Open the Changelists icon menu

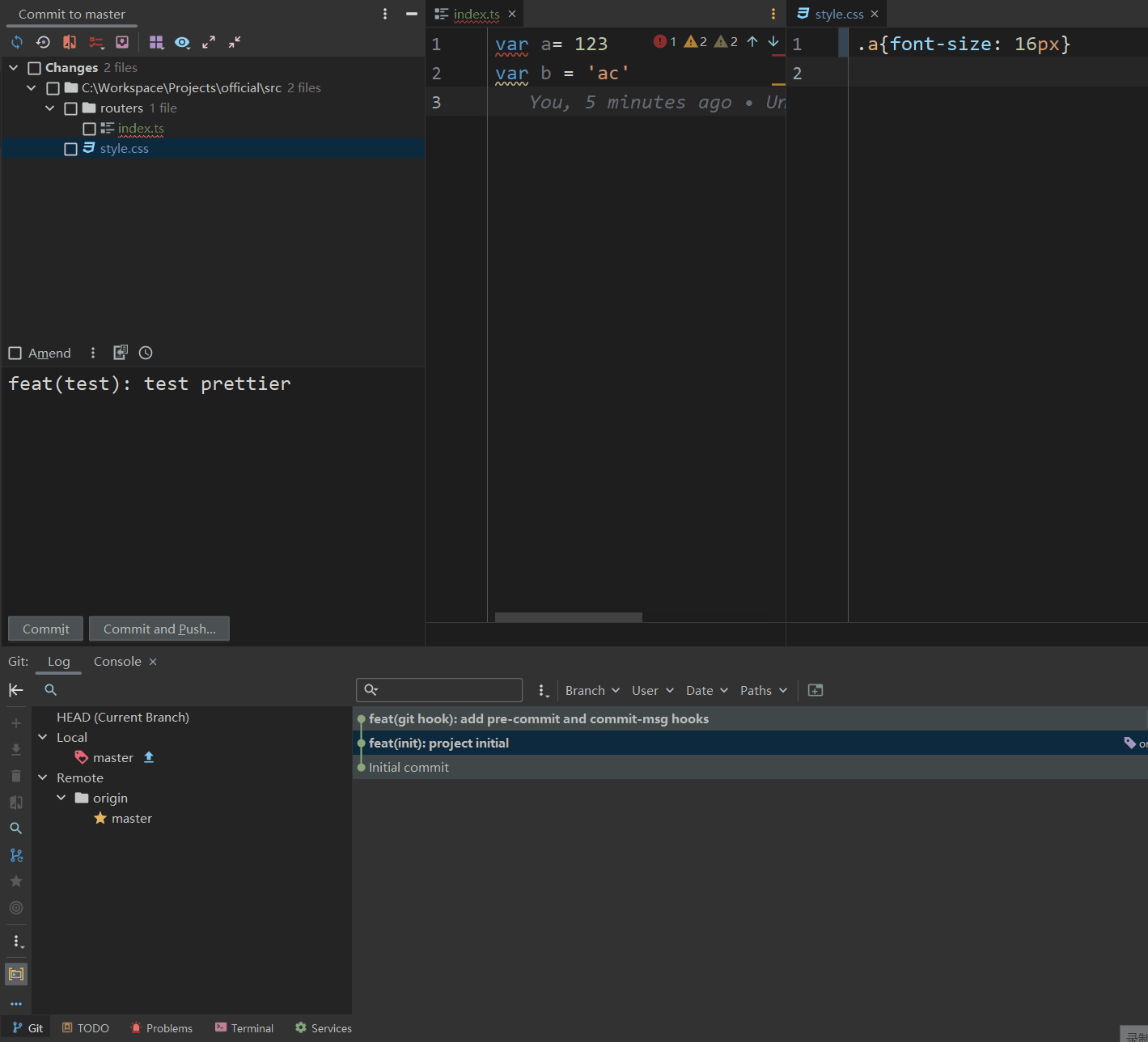[96, 42]
